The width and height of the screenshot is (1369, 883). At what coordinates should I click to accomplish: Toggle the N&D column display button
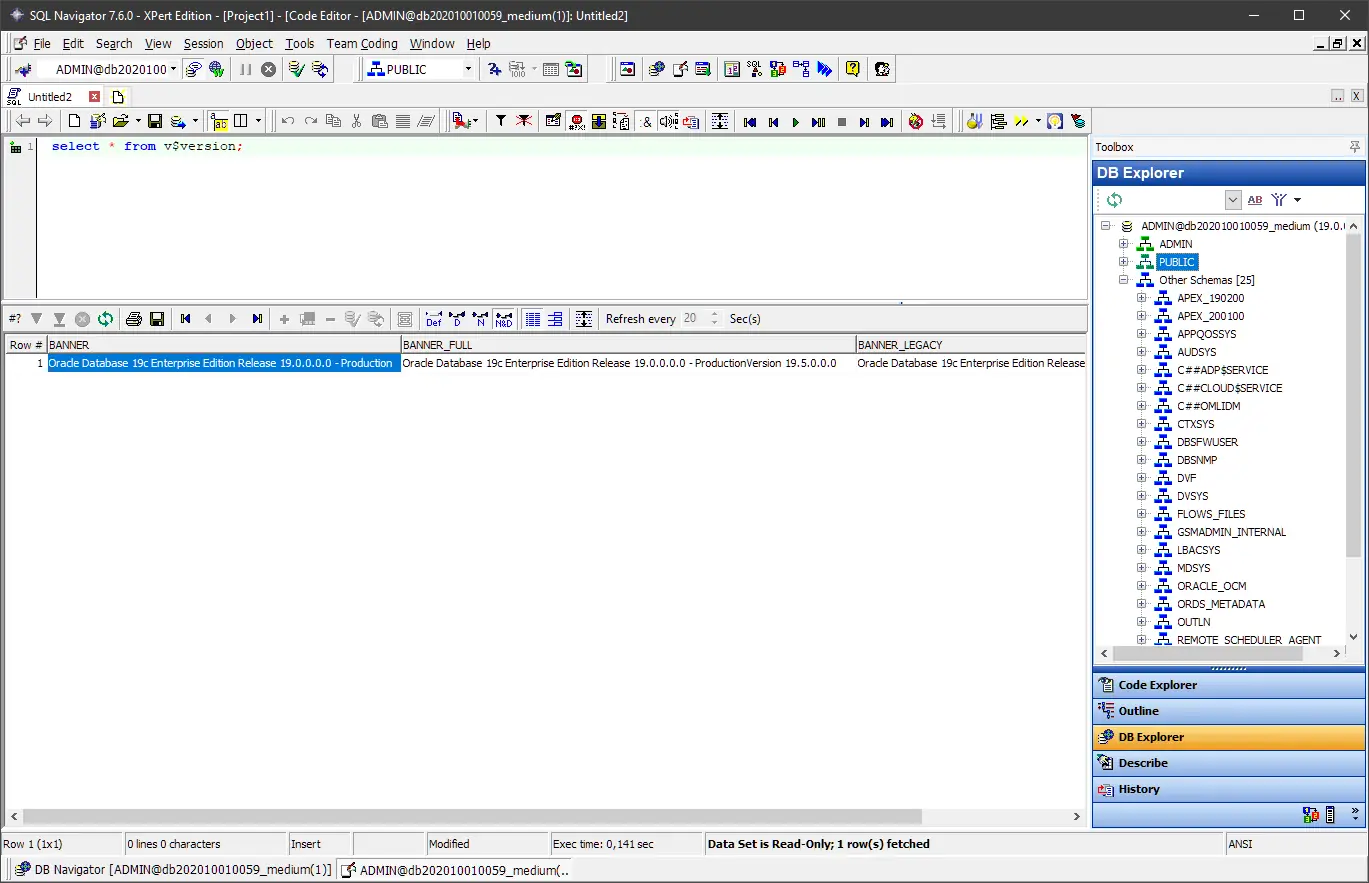[x=503, y=319]
